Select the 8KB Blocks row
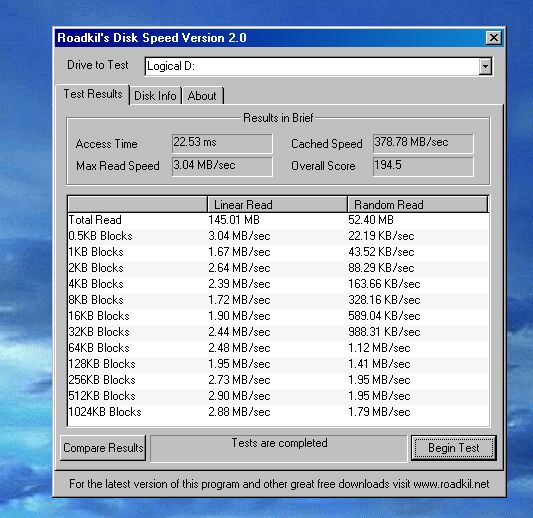 [278, 300]
